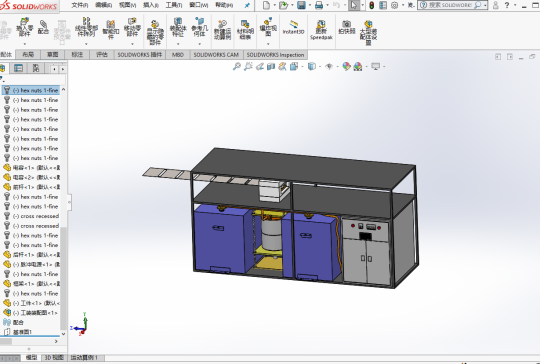Open the section view icon

click(271, 66)
